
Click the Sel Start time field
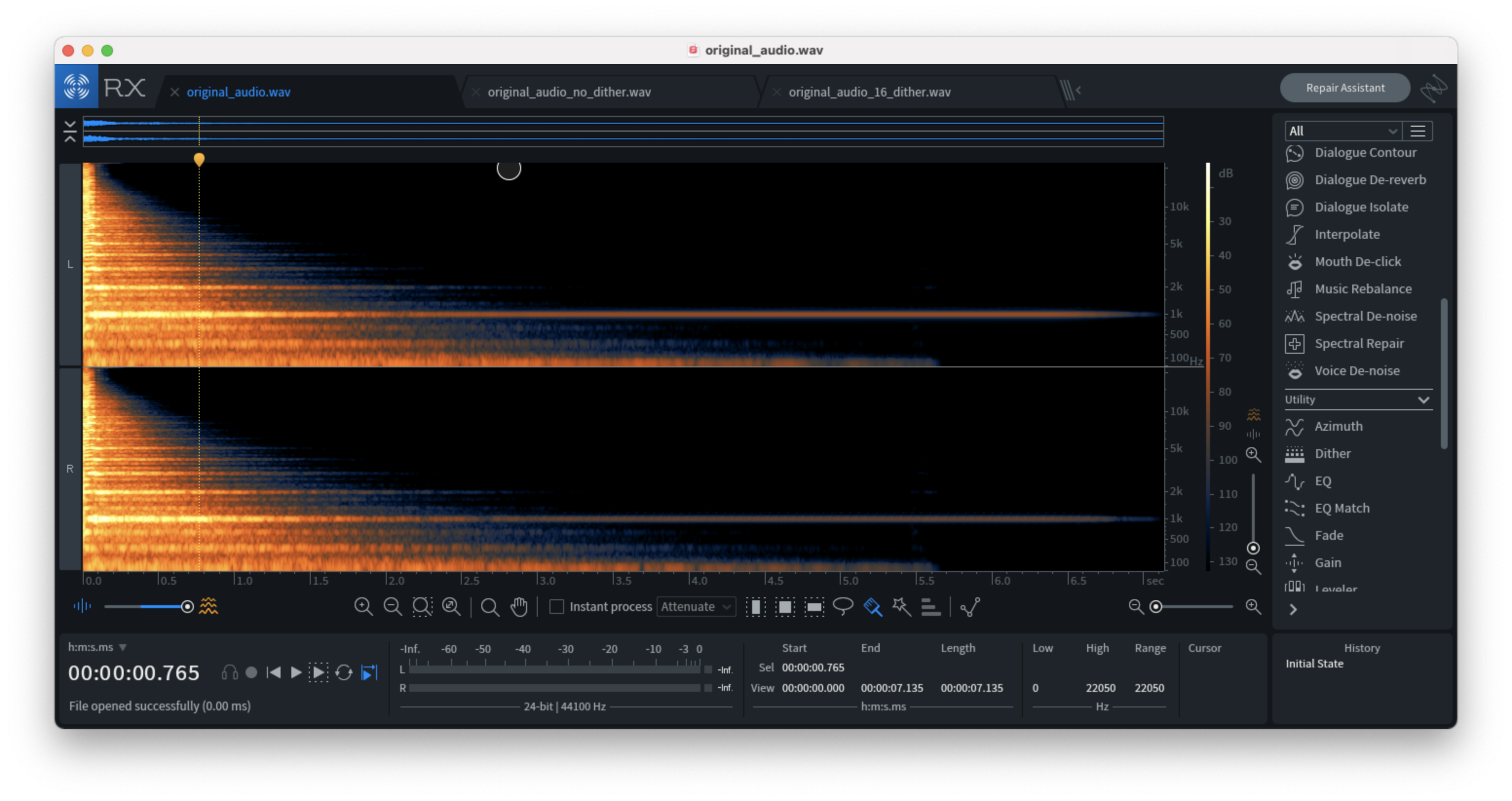pyautogui.click(x=813, y=667)
